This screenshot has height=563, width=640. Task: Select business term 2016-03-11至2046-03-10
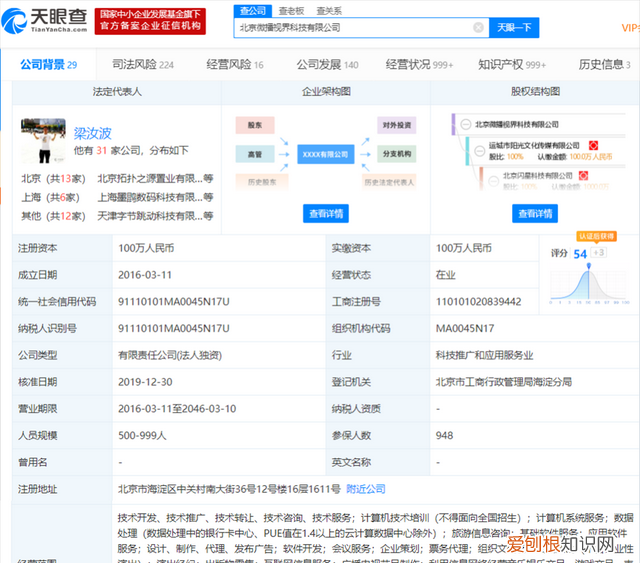(x=177, y=409)
